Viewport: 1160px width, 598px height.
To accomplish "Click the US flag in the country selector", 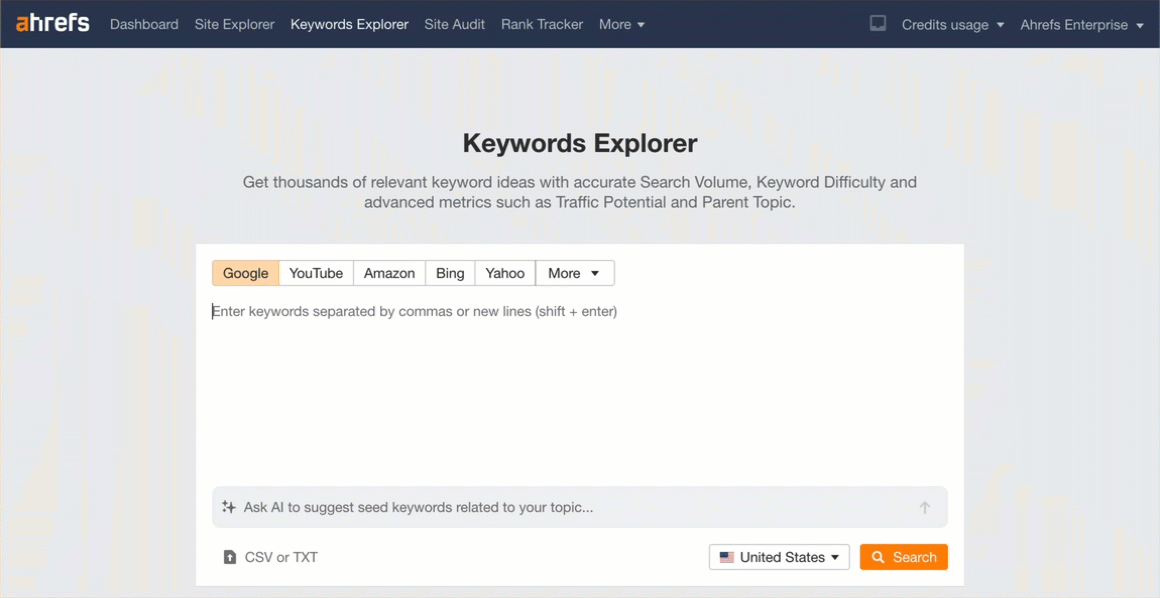I will point(729,557).
